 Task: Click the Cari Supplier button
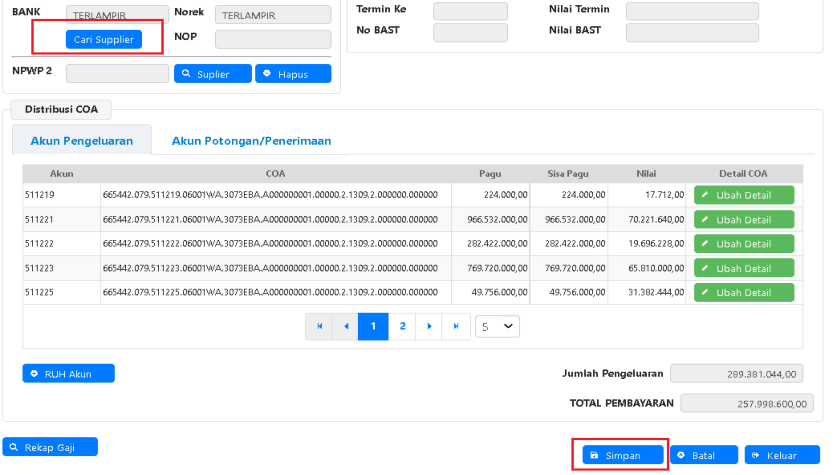click(x=103, y=39)
